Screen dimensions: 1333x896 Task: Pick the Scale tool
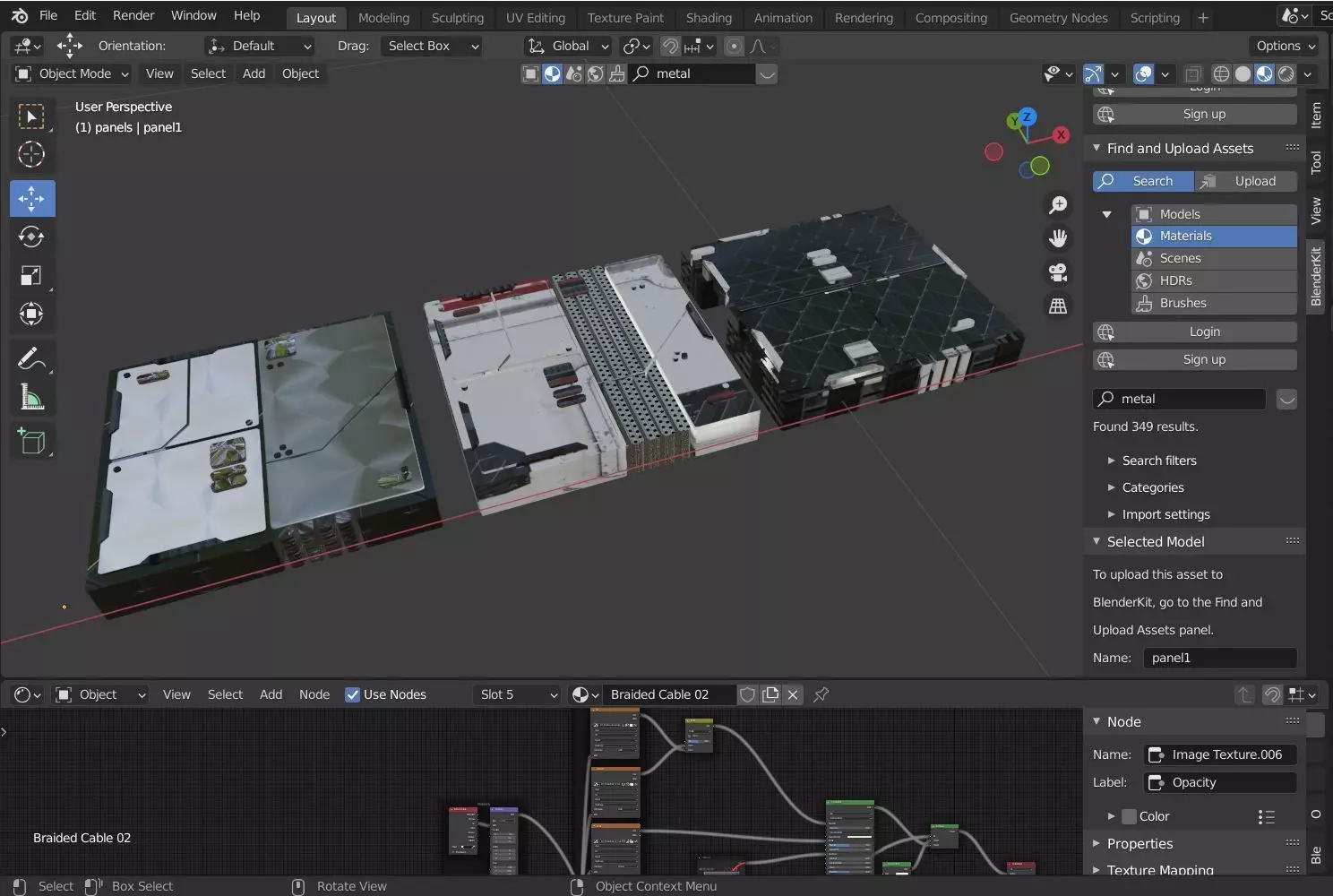(x=32, y=275)
